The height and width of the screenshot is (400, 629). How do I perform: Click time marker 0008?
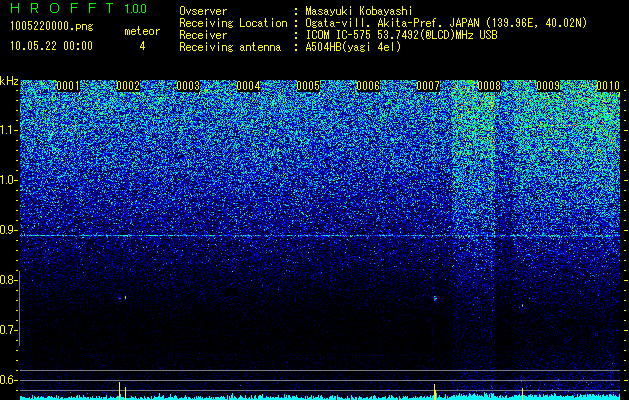[x=489, y=86]
